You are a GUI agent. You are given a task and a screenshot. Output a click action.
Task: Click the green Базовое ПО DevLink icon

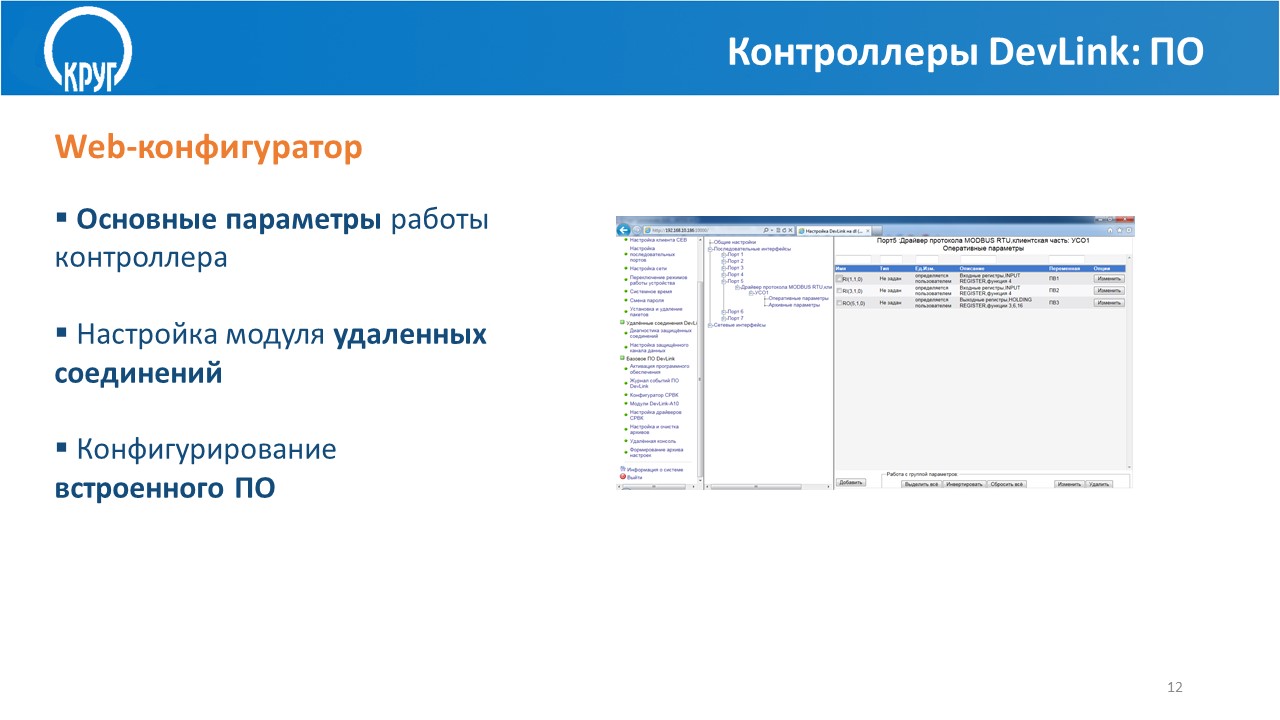[x=622, y=358]
